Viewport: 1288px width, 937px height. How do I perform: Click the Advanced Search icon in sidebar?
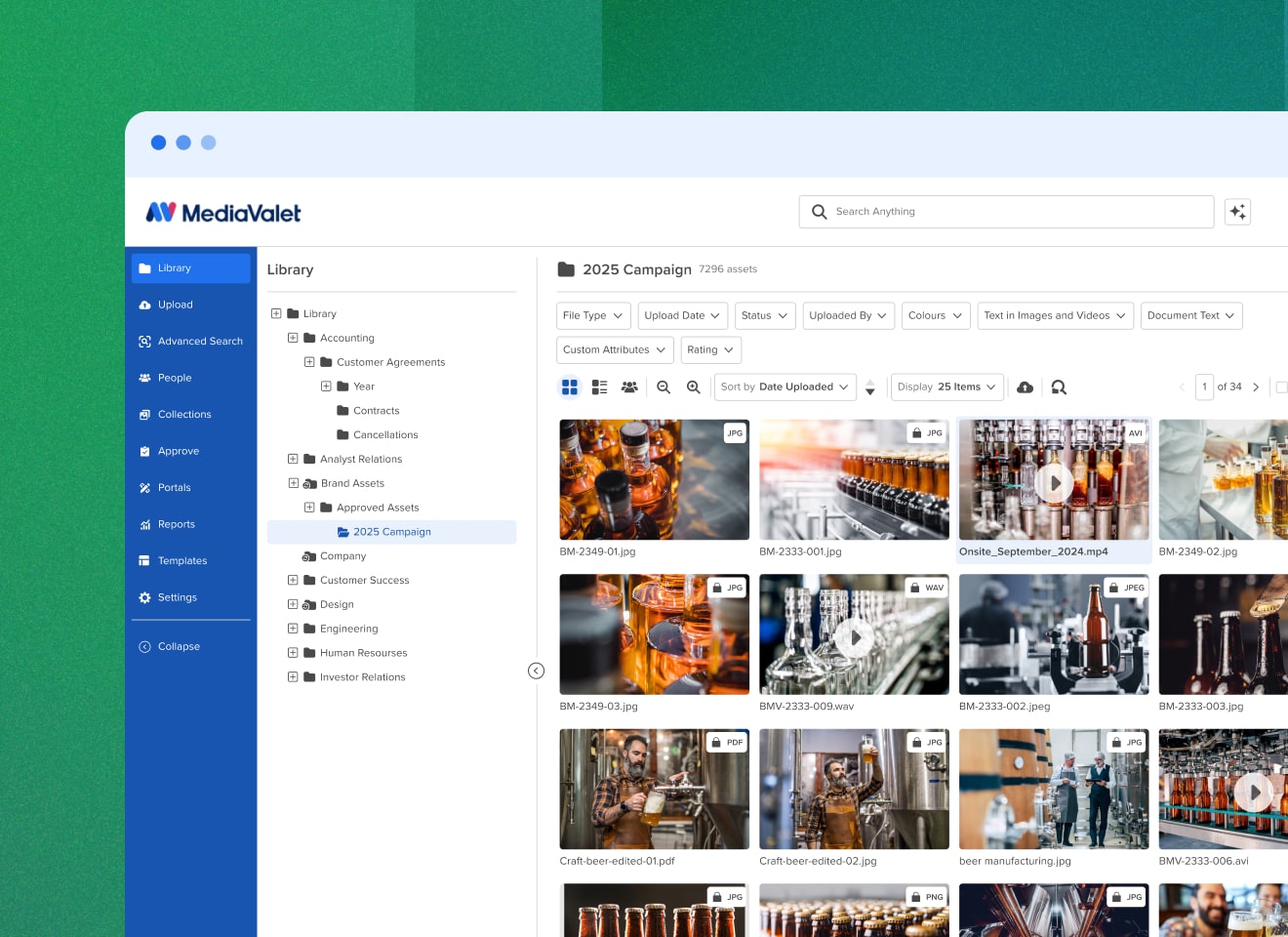click(x=144, y=342)
